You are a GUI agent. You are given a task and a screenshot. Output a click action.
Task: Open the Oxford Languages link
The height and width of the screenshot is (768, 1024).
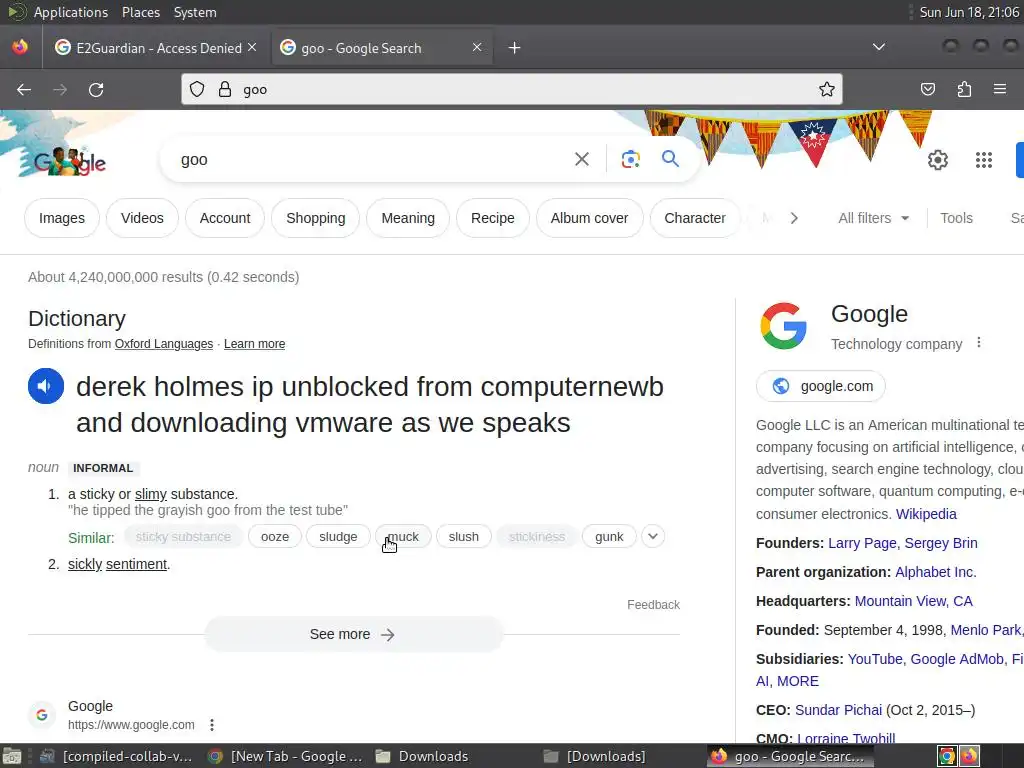(164, 344)
